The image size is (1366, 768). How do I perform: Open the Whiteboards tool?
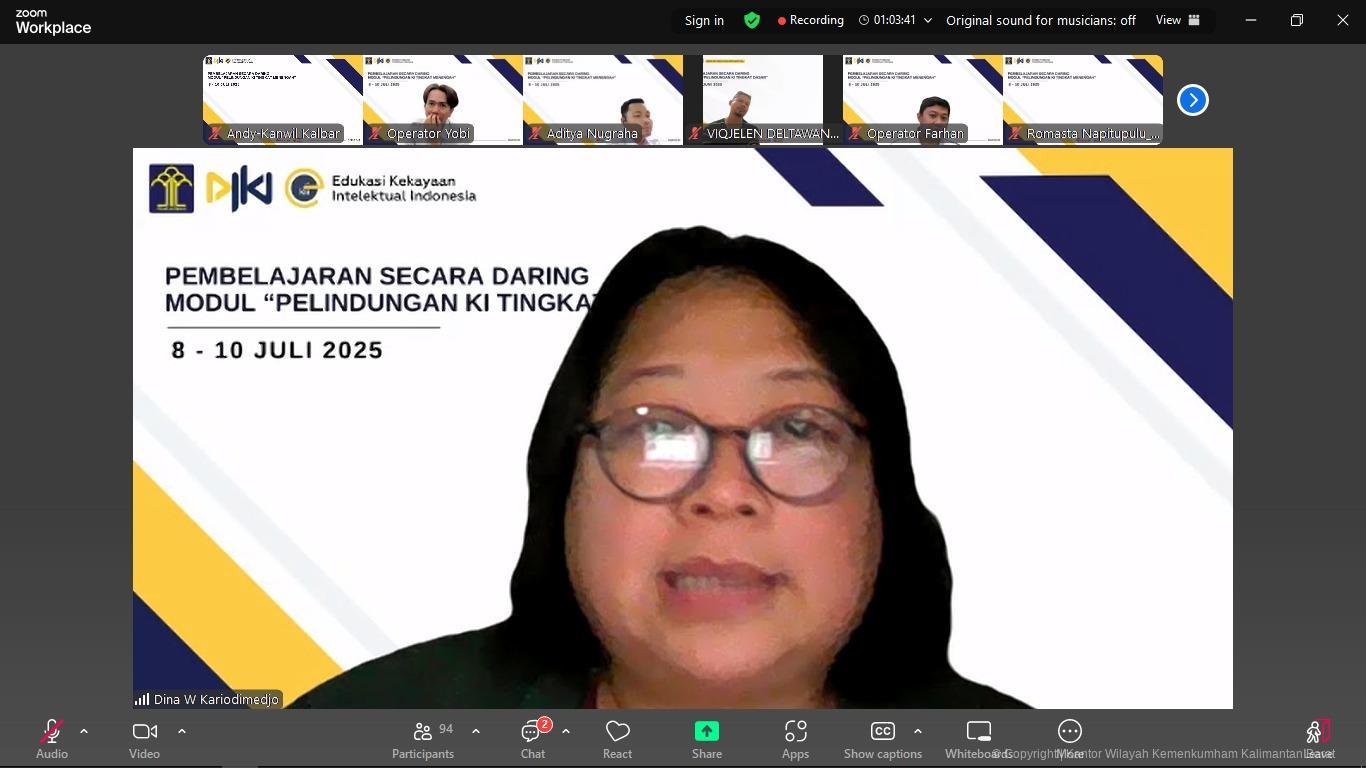coord(978,740)
